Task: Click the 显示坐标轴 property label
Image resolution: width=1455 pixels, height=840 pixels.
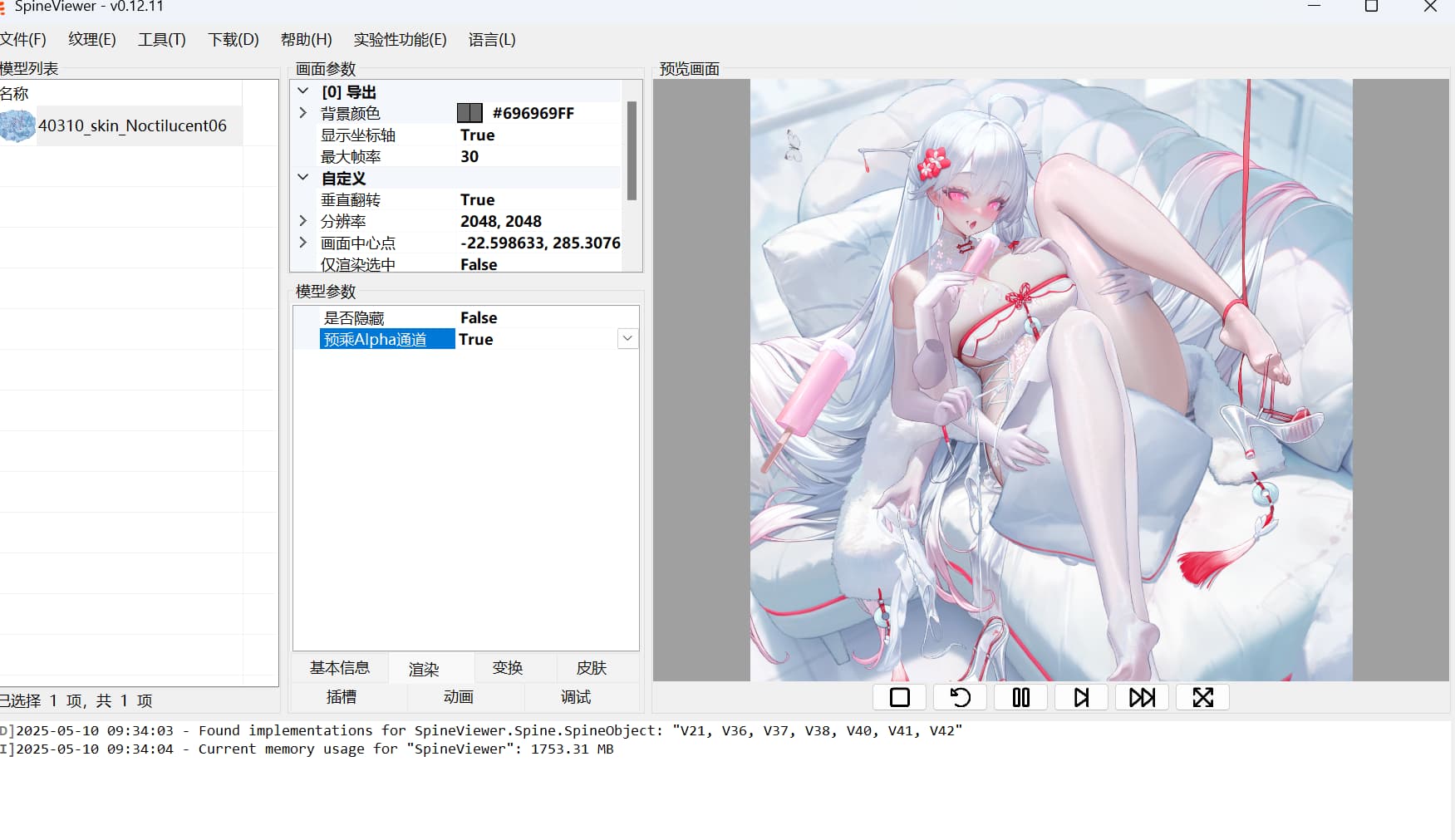Action: pos(358,135)
